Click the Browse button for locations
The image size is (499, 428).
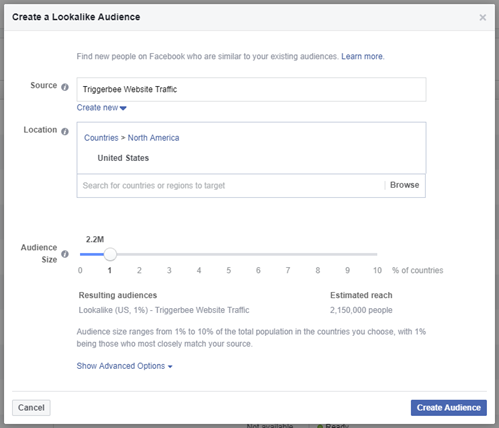pyautogui.click(x=405, y=185)
